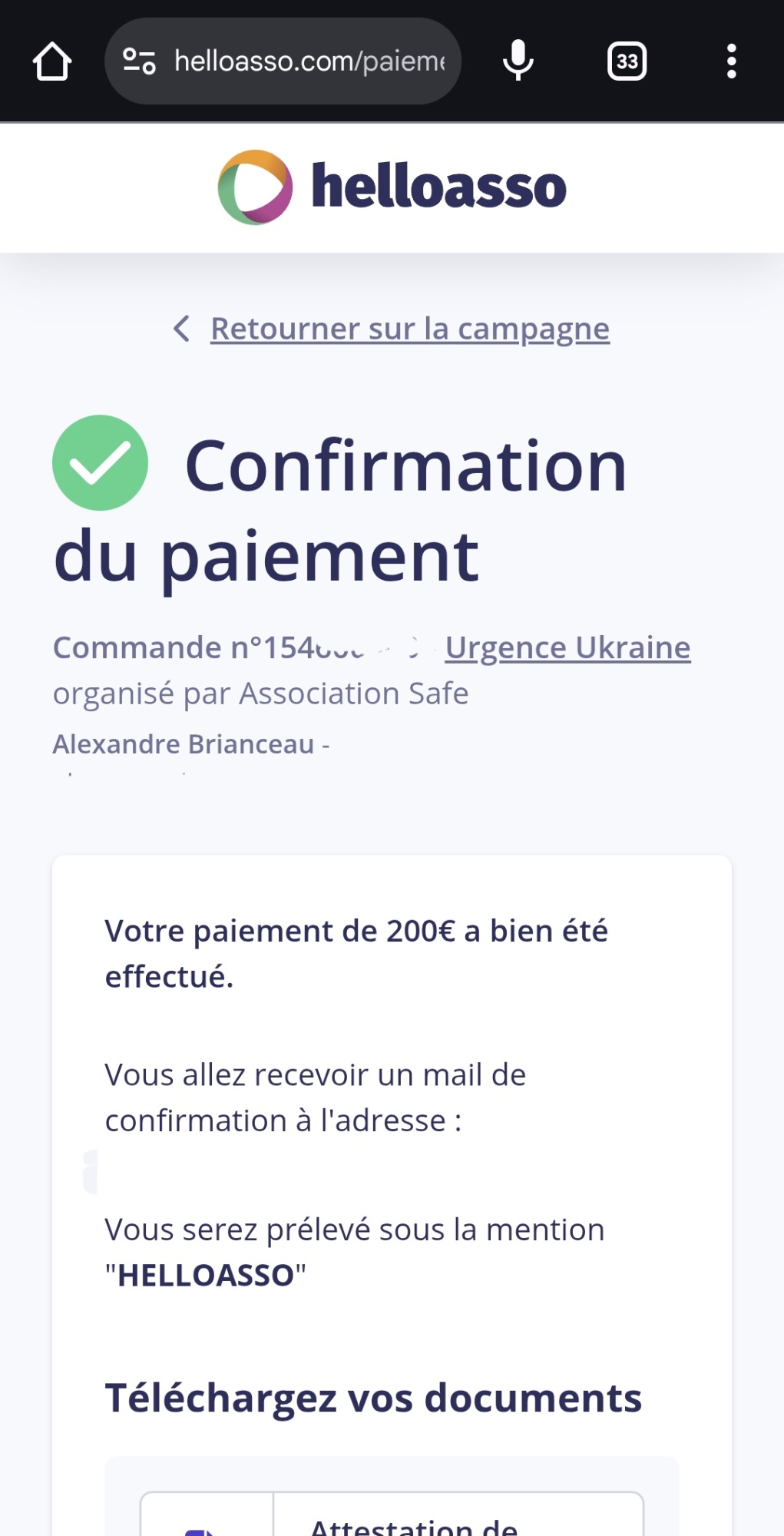Click the 'Téléchargez vos documents' heading
784x1536 pixels.
point(373,1398)
